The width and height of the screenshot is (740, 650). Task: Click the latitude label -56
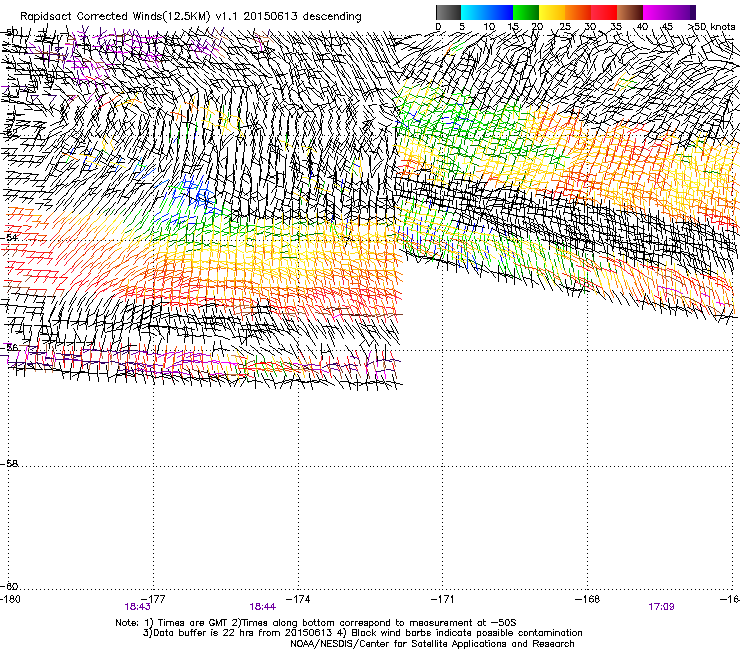click(x=9, y=347)
